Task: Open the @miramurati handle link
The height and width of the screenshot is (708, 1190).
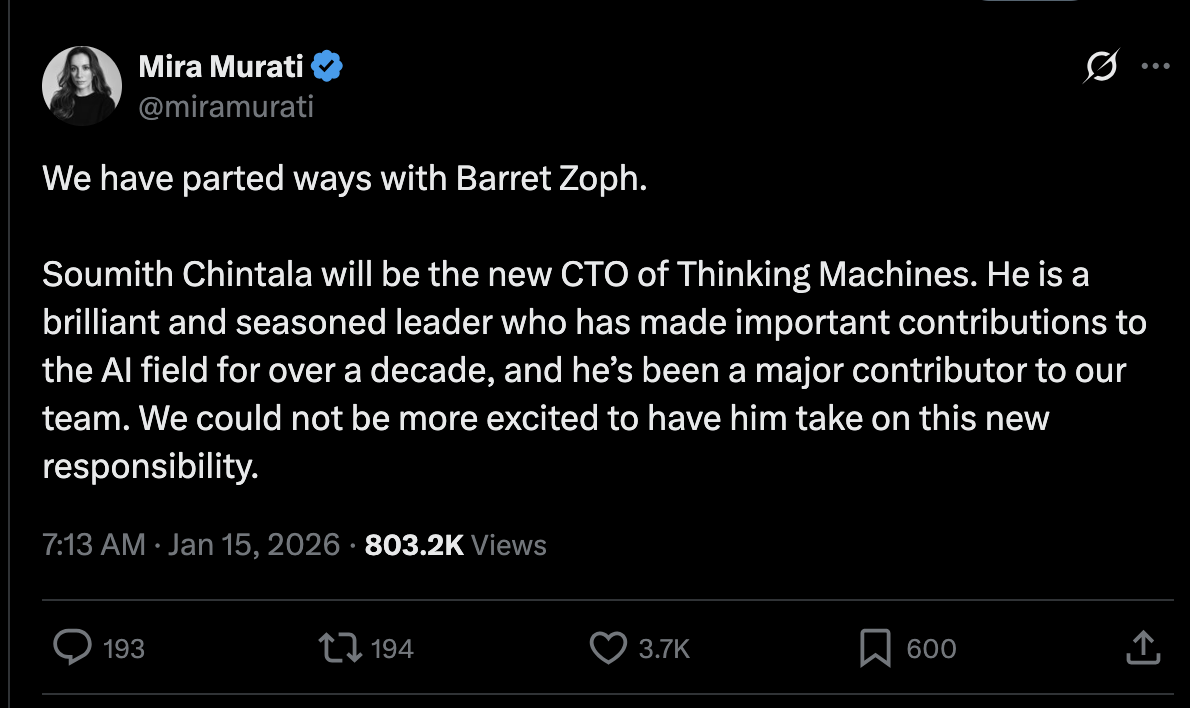Action: click(225, 105)
